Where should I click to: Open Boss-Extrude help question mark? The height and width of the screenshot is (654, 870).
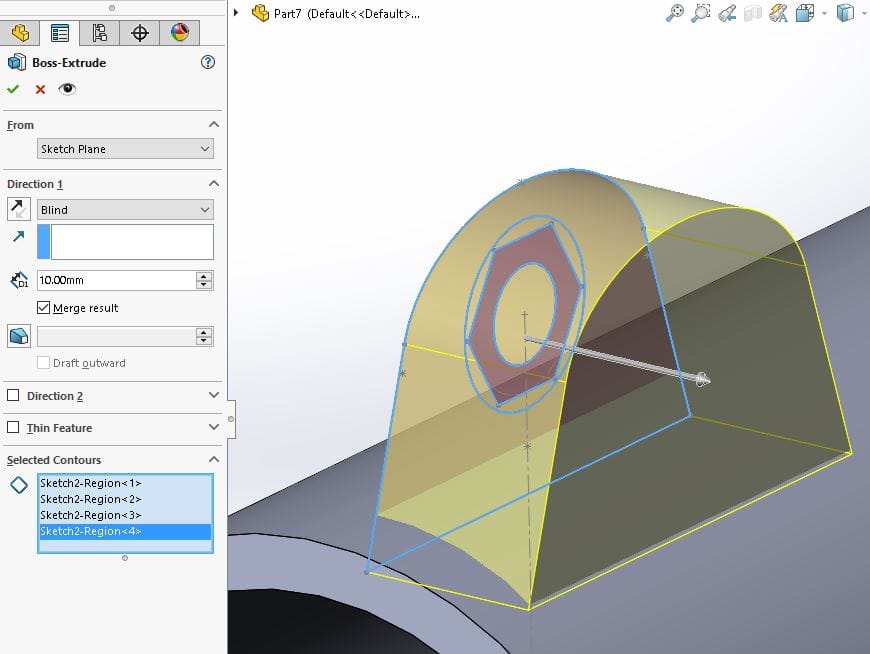208,62
